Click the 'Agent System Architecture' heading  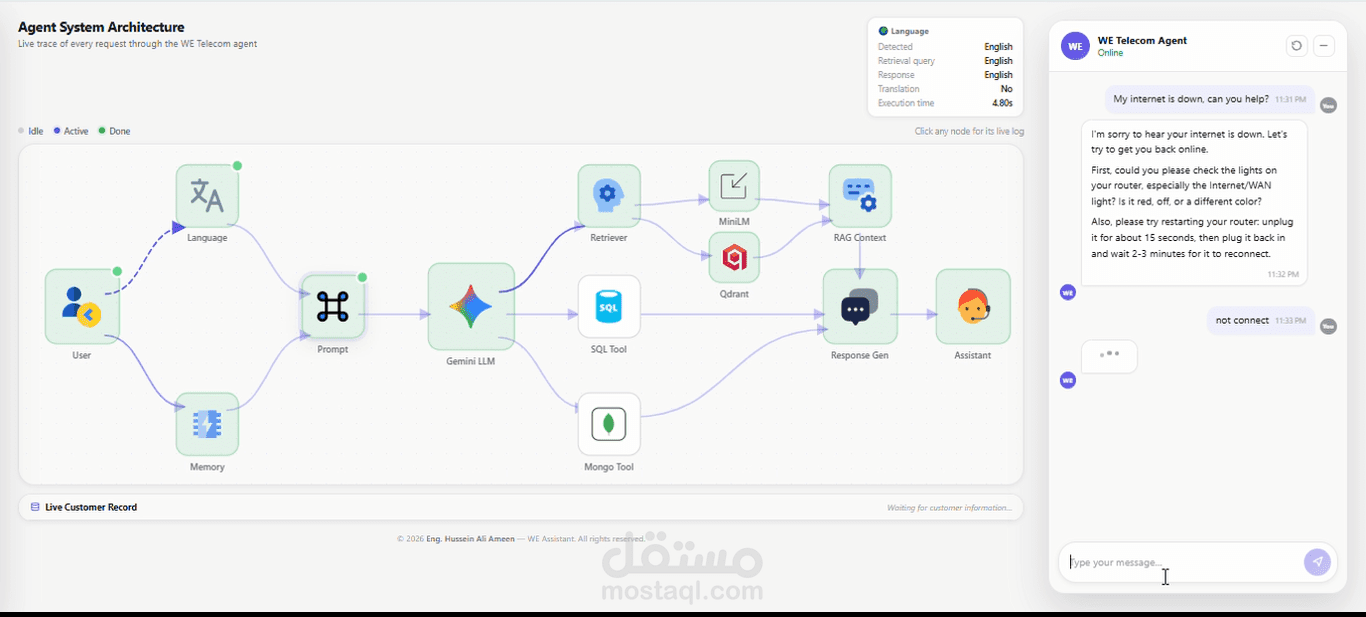(x=101, y=27)
